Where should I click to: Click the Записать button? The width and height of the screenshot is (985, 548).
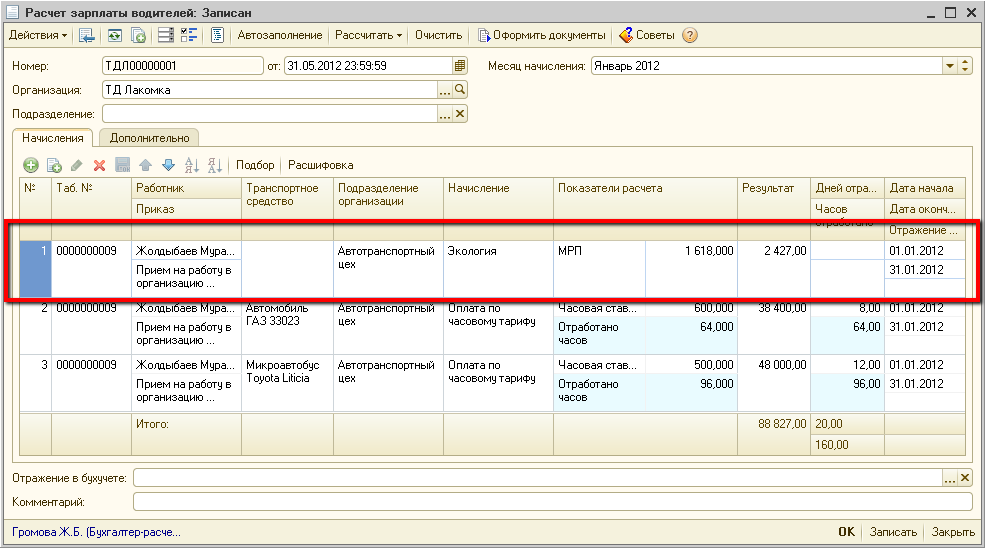pos(892,532)
